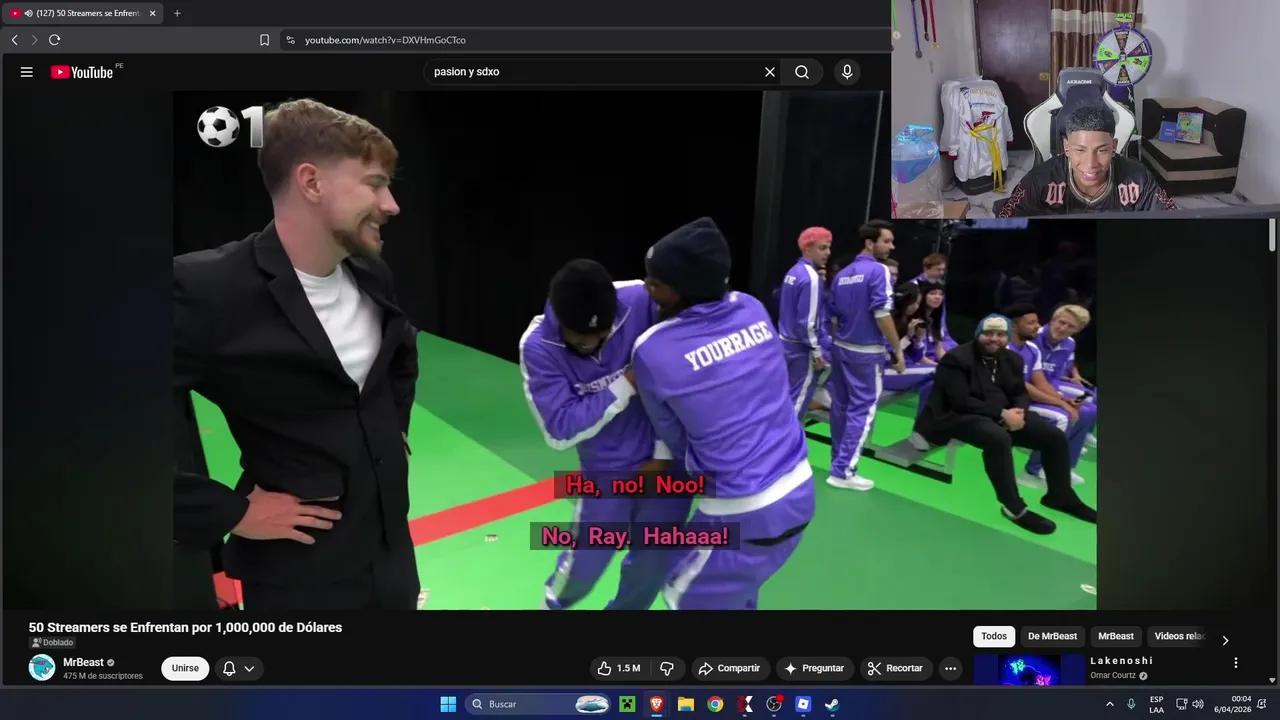The image size is (1280, 720).
Task: Open MrBeast channel avatar
Action: click(x=42, y=668)
